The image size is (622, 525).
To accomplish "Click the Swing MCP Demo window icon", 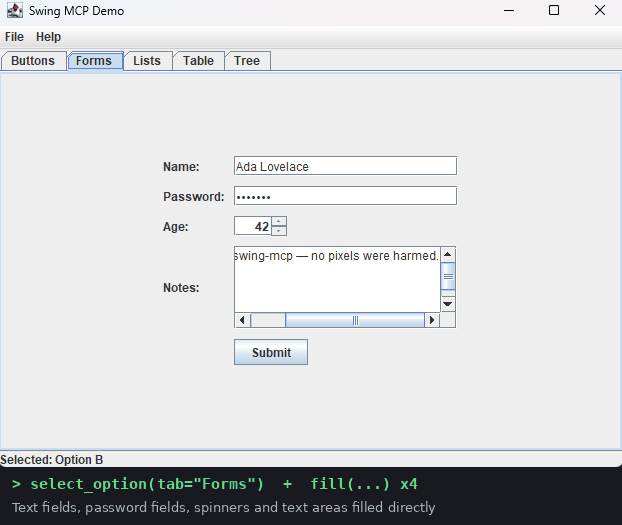I will (15, 11).
